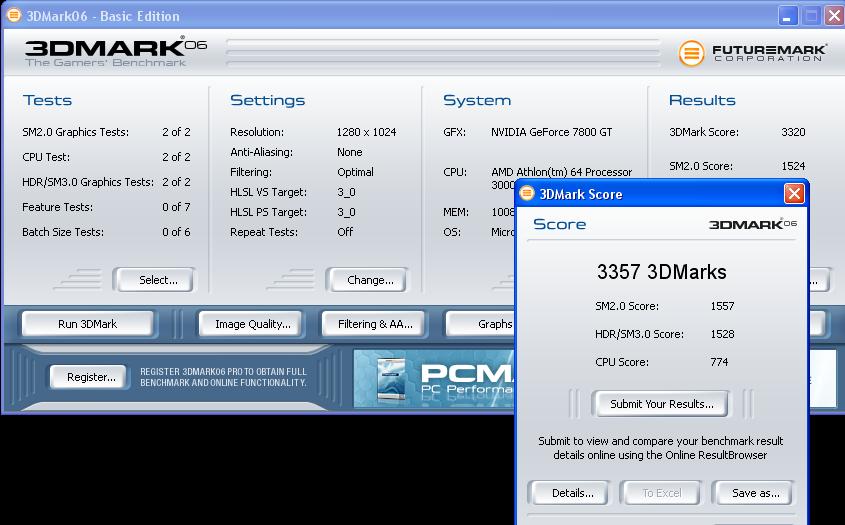Click the 3DMark Score dialog title icon
845x525 pixels.
527,193
